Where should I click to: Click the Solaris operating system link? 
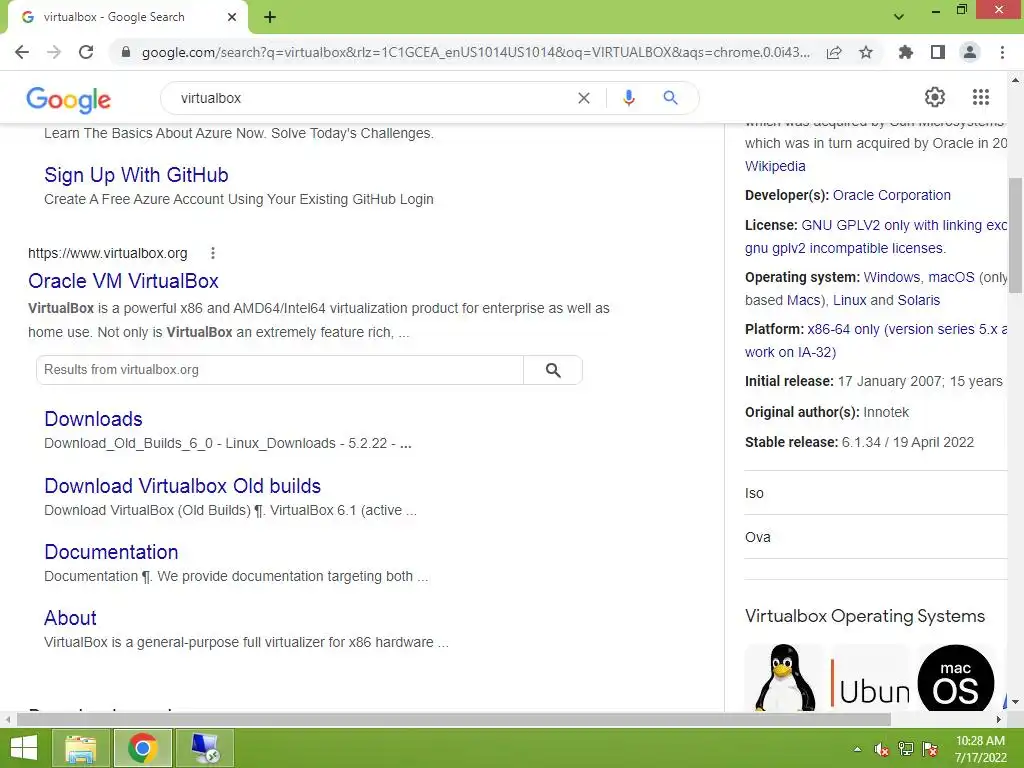919,300
